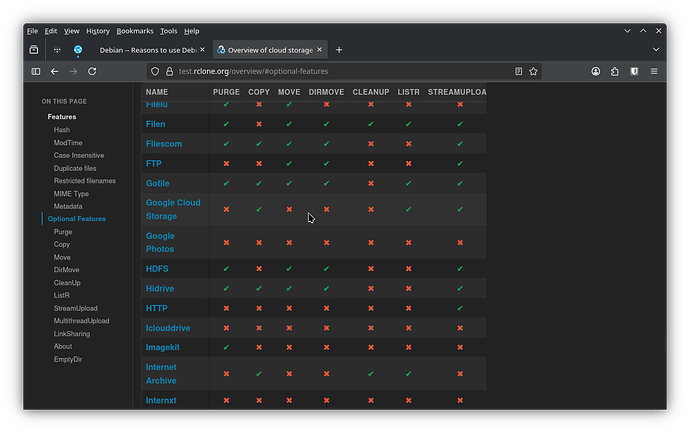Screen dimensions: 690x432
Task: Open Firefox View icon in tab bar
Action: (34, 50)
